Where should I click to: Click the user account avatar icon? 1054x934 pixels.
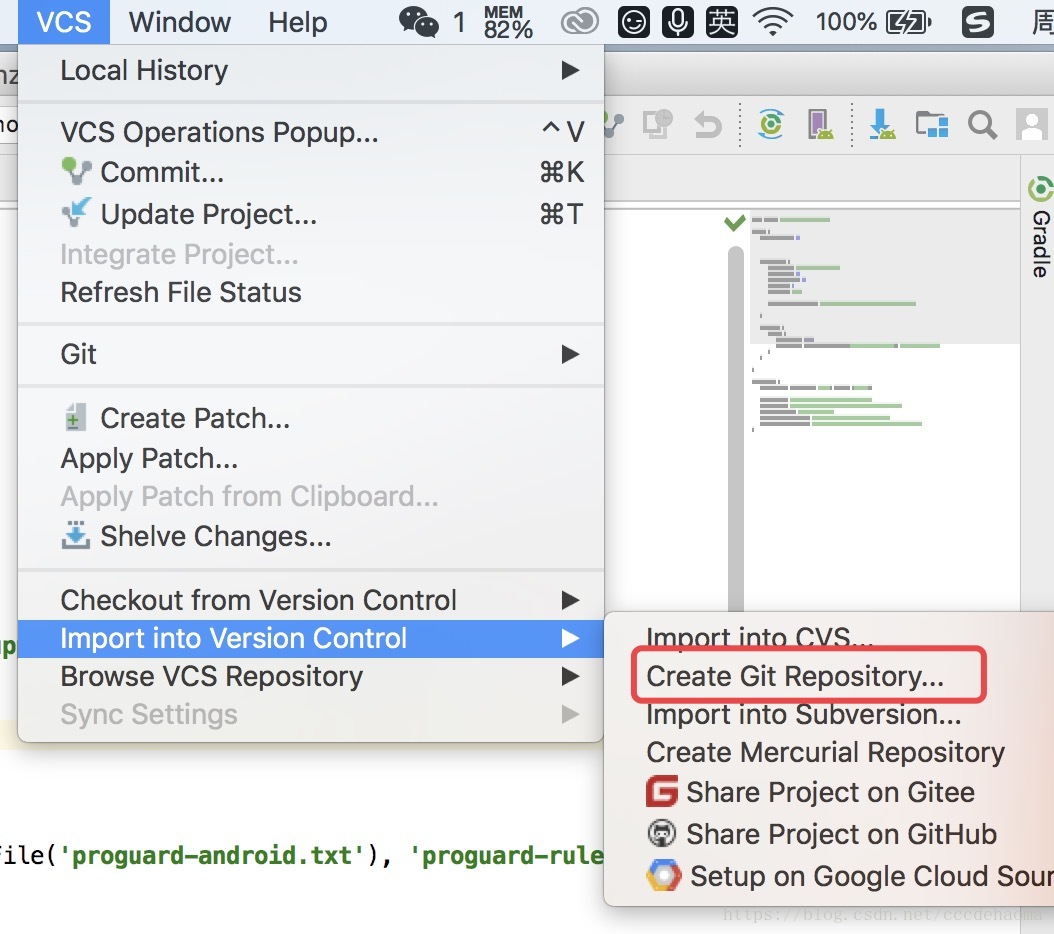point(1032,124)
